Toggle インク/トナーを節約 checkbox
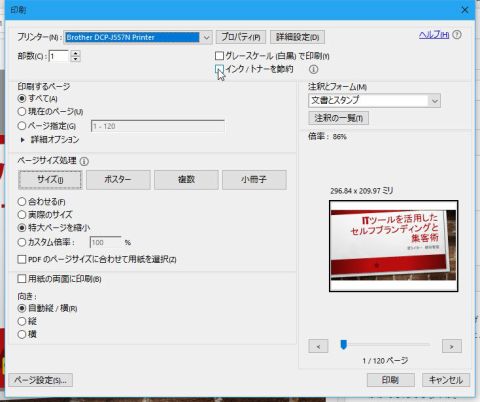The height and width of the screenshot is (402, 480). (219, 69)
